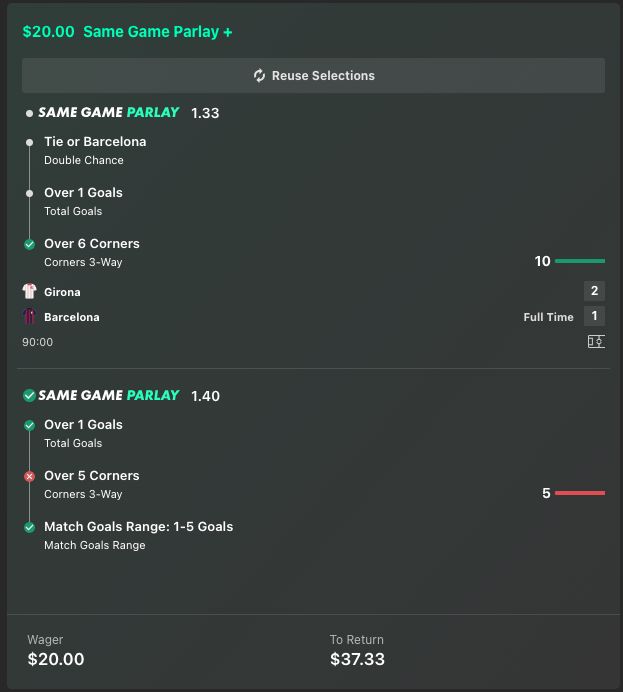623x692 pixels.
Task: Click the green corners progress bar showing 10
Action: click(580, 261)
